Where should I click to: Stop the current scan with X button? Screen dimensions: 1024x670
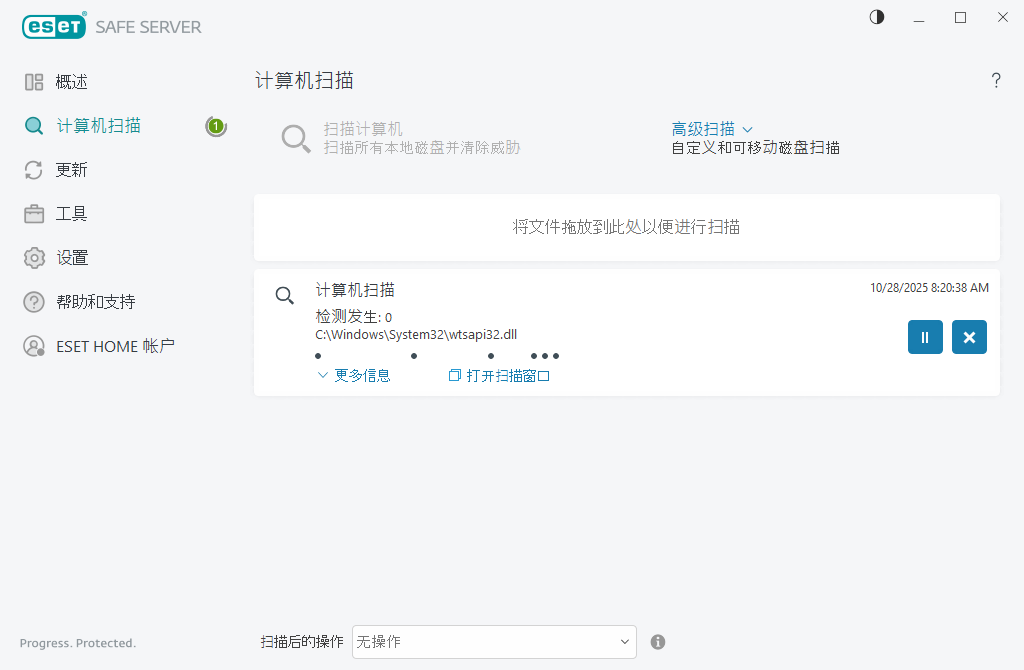[968, 337]
